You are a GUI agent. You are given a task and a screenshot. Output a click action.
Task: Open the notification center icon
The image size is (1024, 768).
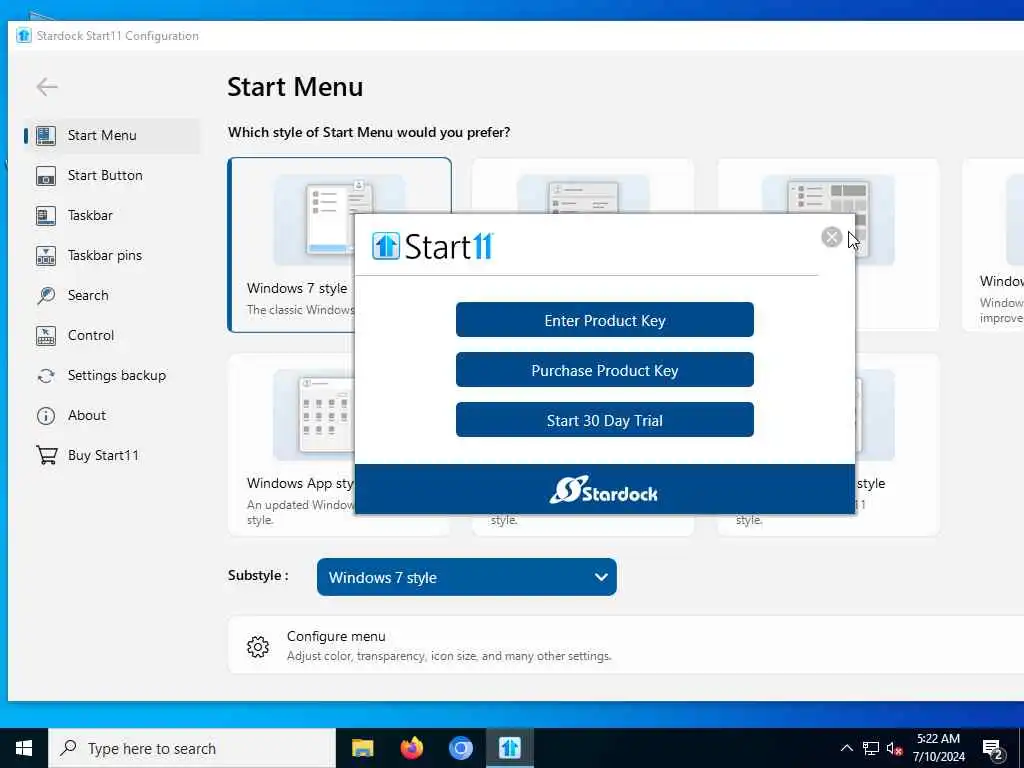[x=993, y=749]
